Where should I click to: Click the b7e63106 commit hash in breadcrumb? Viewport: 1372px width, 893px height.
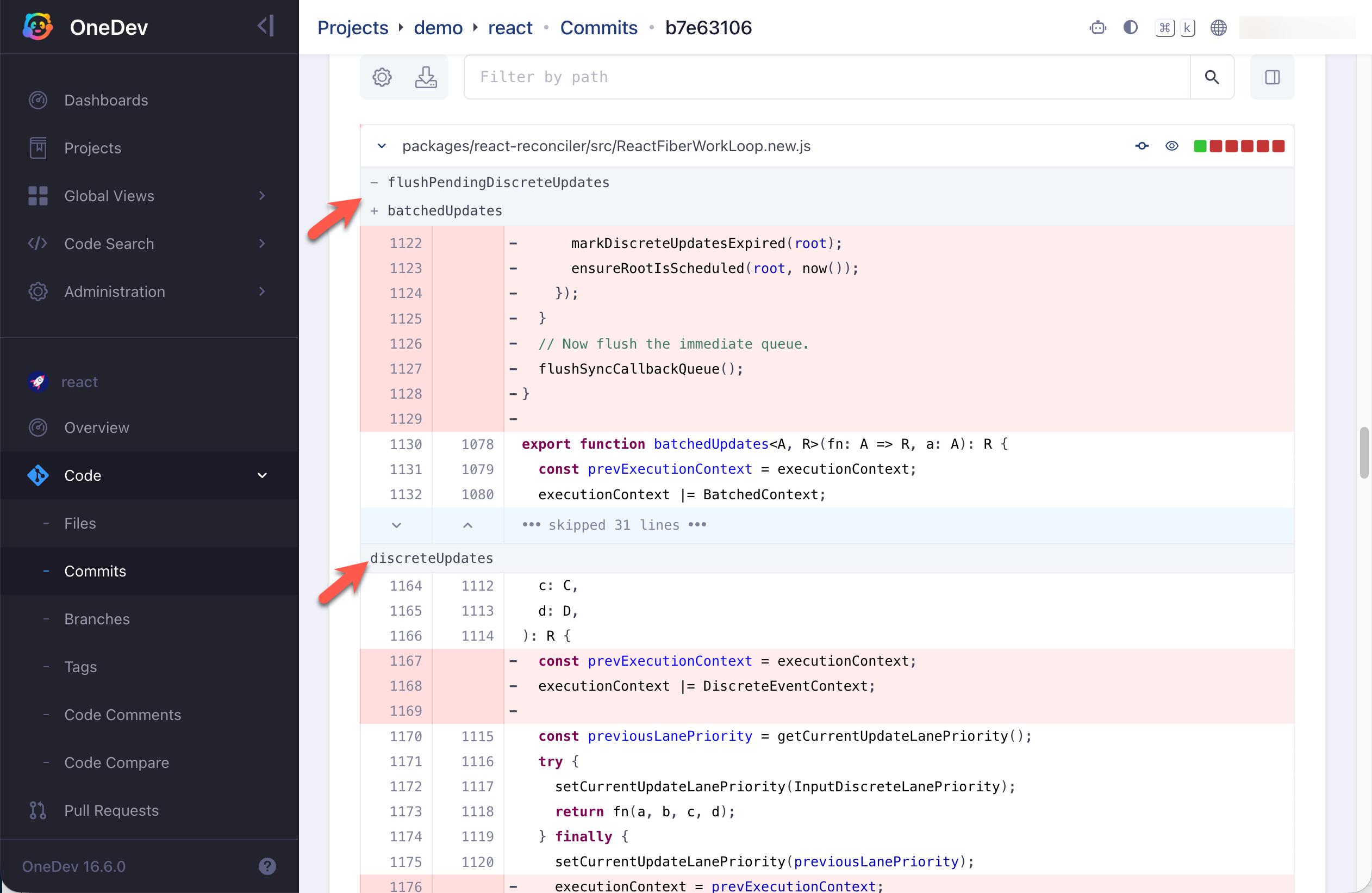(x=708, y=27)
